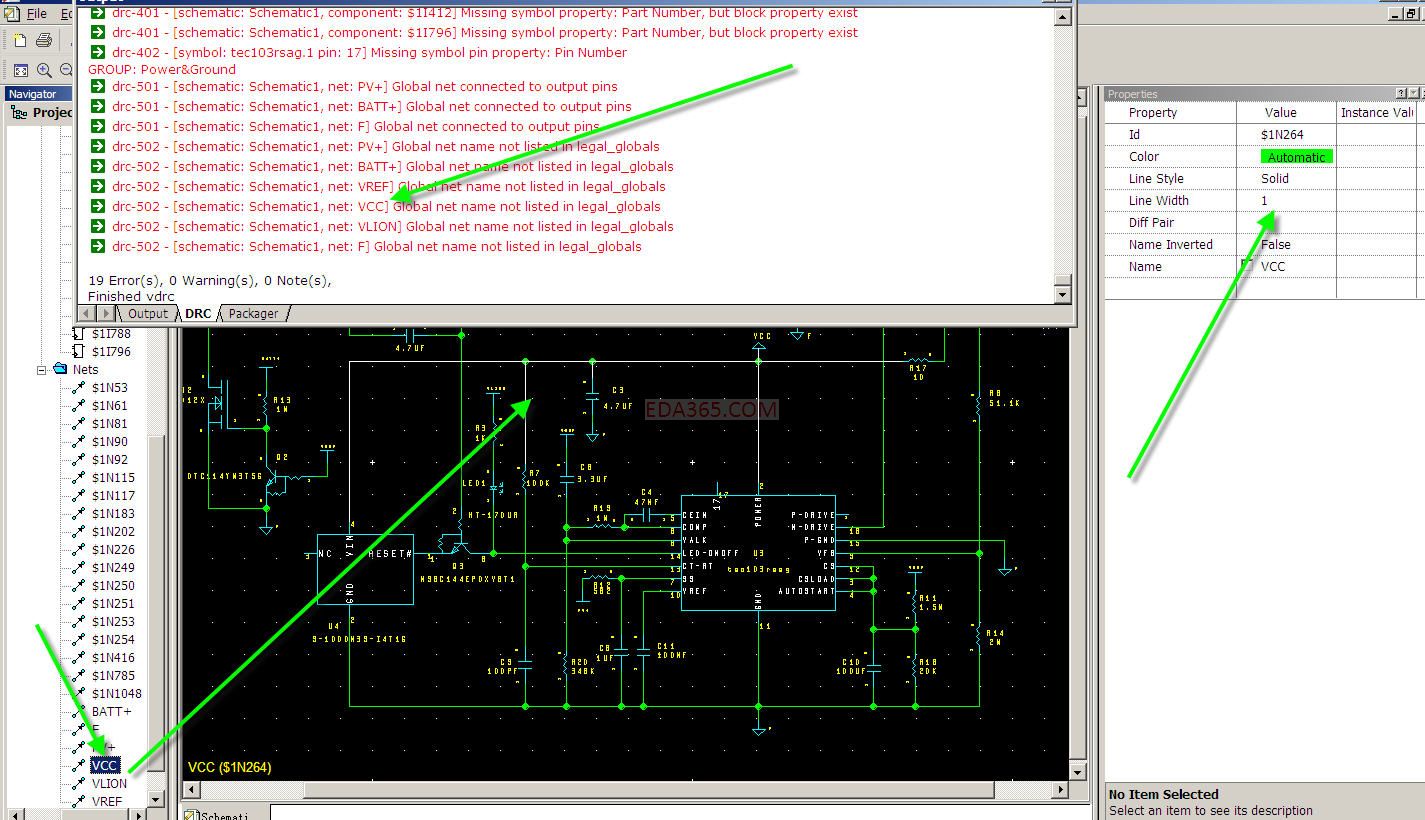Click green arrow icon beside drc-402 error
This screenshot has height=820, width=1425.
pyautogui.click(x=98, y=52)
